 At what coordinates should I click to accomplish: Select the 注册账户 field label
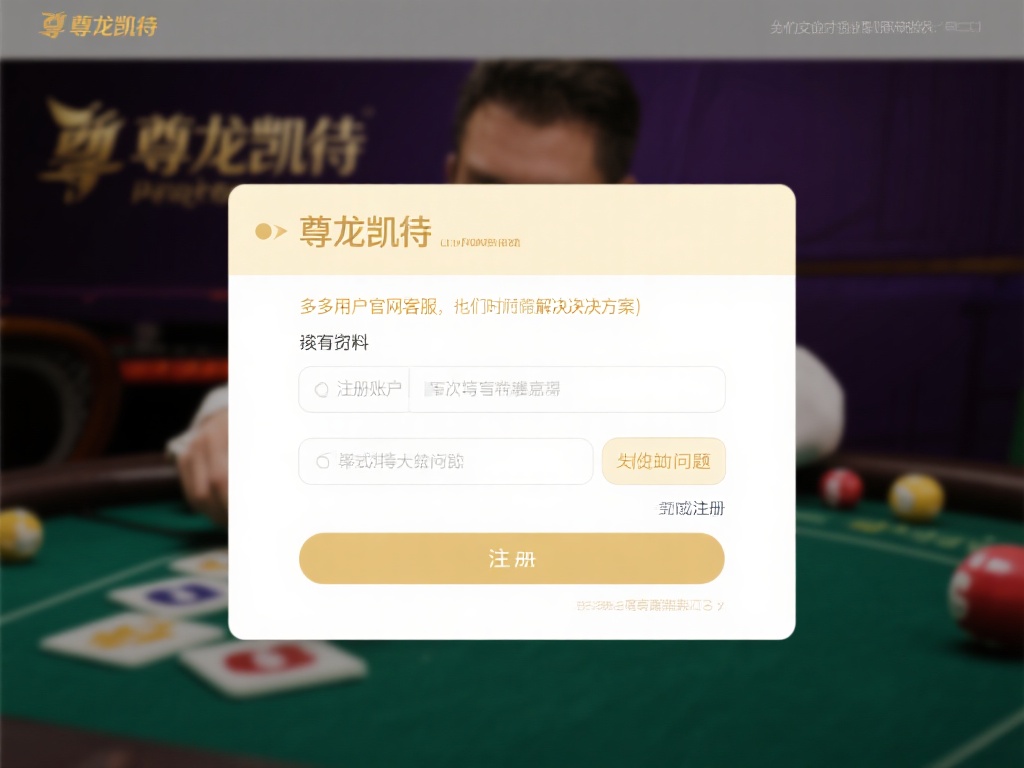click(x=369, y=389)
